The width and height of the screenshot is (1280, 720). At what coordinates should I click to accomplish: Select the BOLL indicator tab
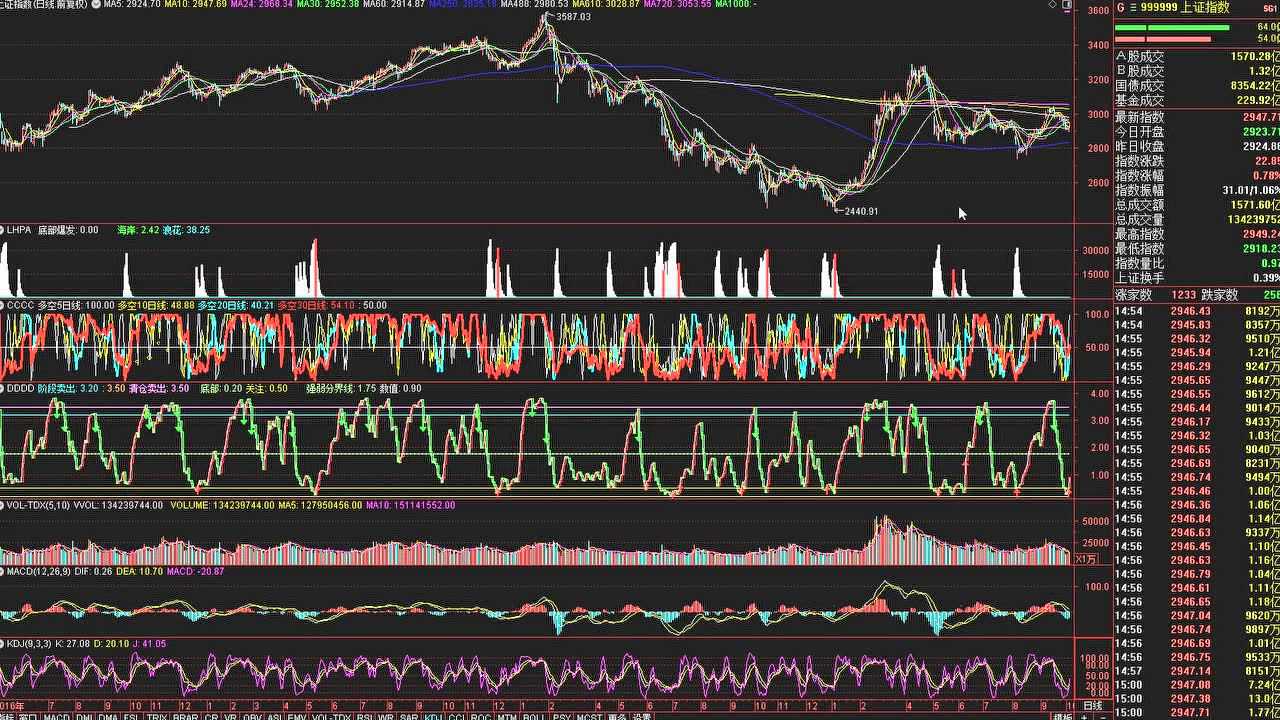click(x=534, y=716)
